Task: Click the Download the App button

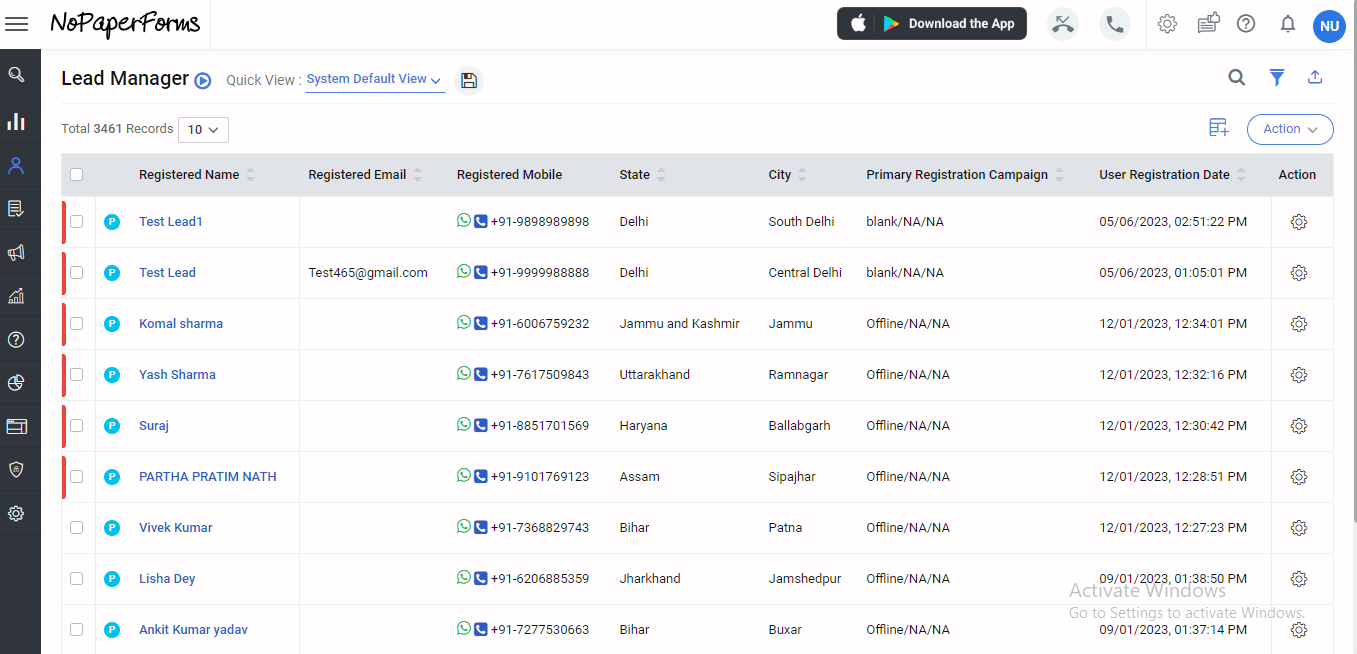Action: [932, 24]
